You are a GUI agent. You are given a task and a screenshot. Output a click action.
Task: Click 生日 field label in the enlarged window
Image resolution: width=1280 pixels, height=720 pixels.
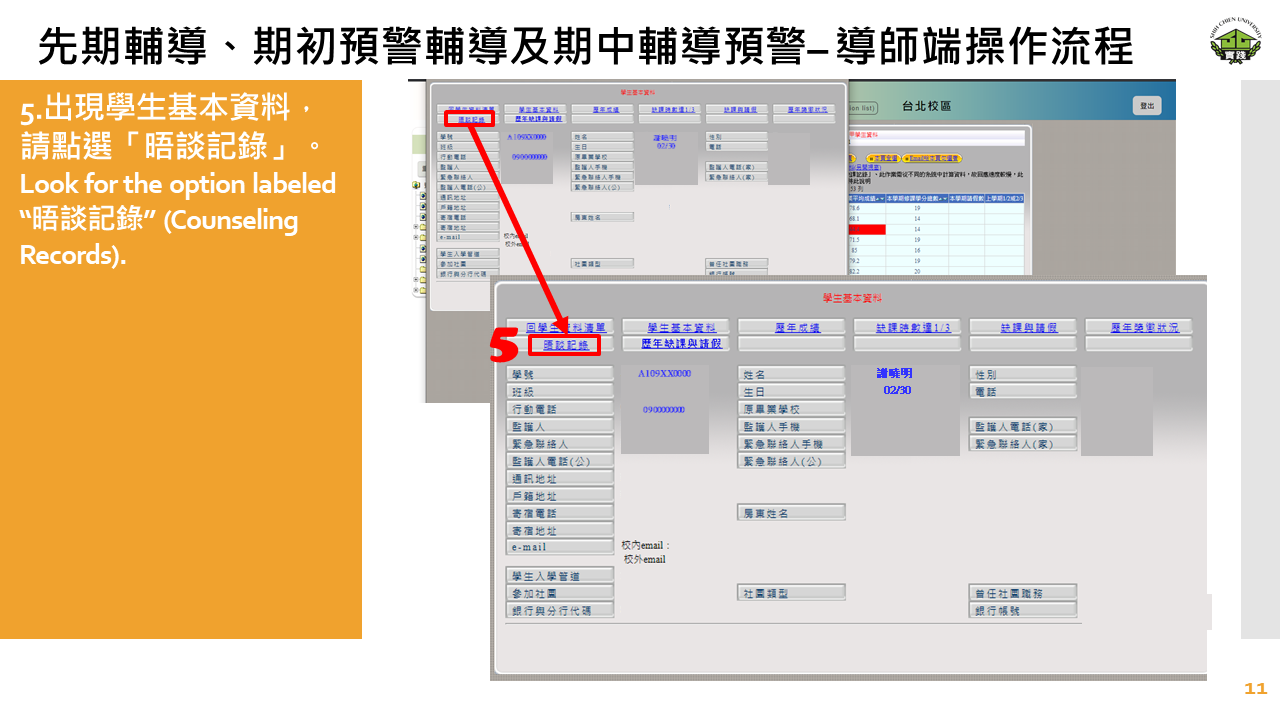[x=792, y=391]
